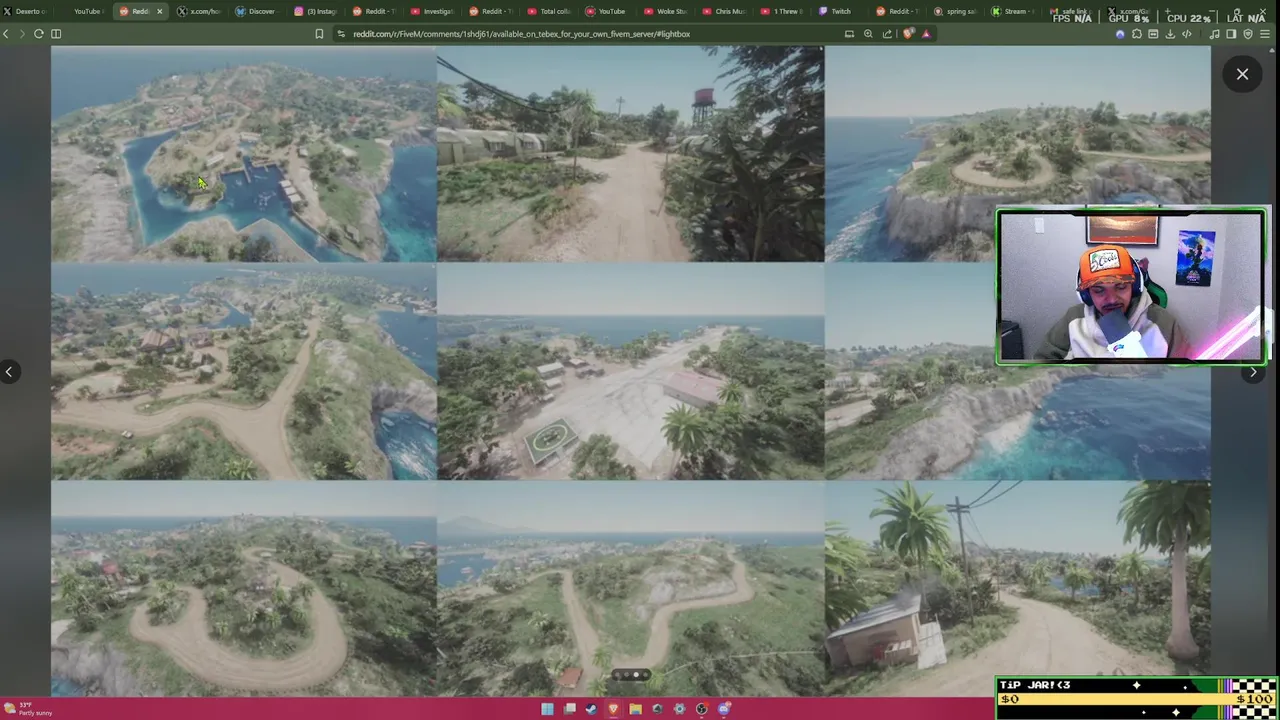Image resolution: width=1280 pixels, height=720 pixels.
Task: Close the active Reddit tab
Action: pyautogui.click(x=159, y=11)
